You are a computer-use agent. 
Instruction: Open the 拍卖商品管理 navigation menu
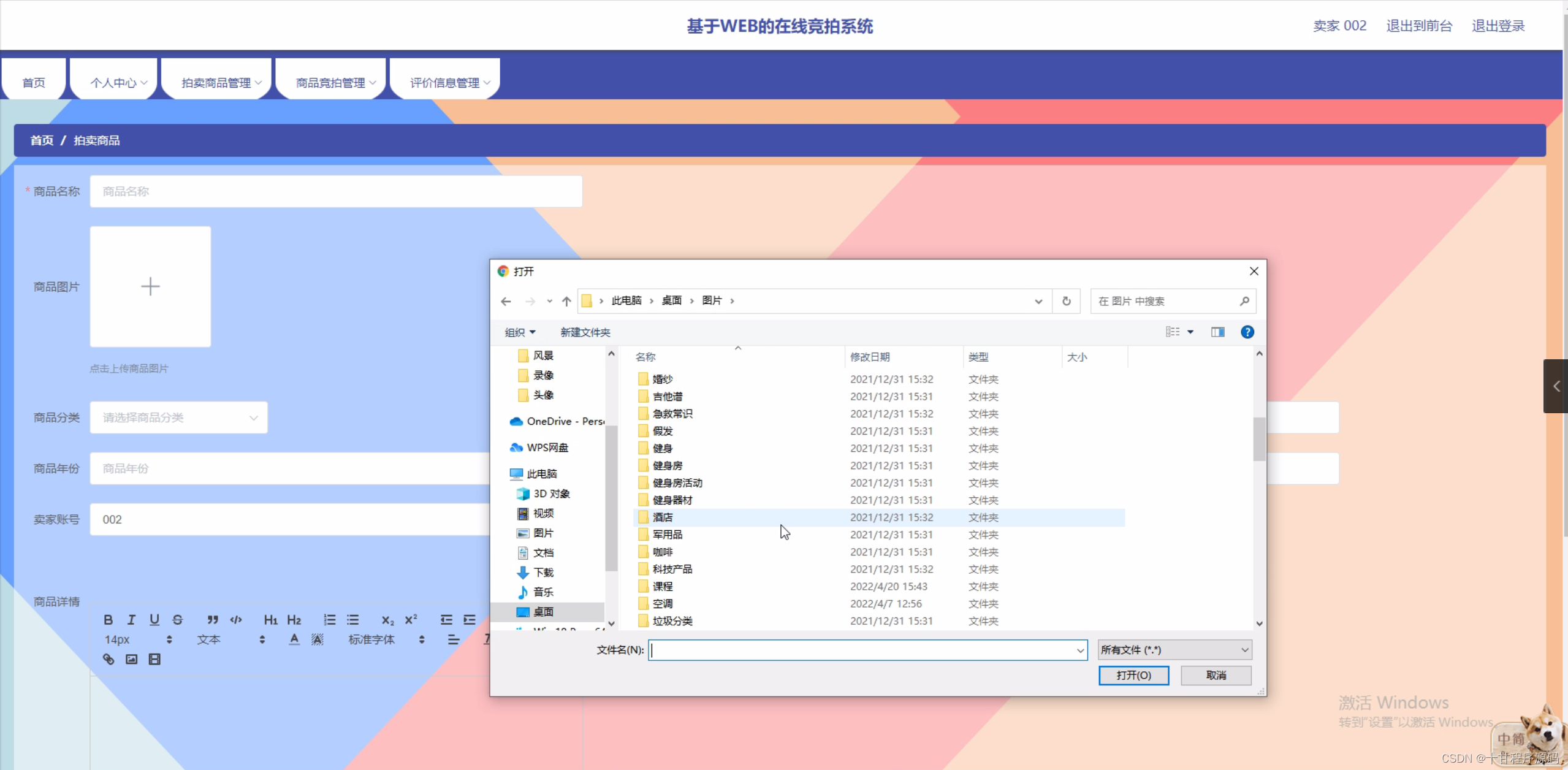pos(216,83)
